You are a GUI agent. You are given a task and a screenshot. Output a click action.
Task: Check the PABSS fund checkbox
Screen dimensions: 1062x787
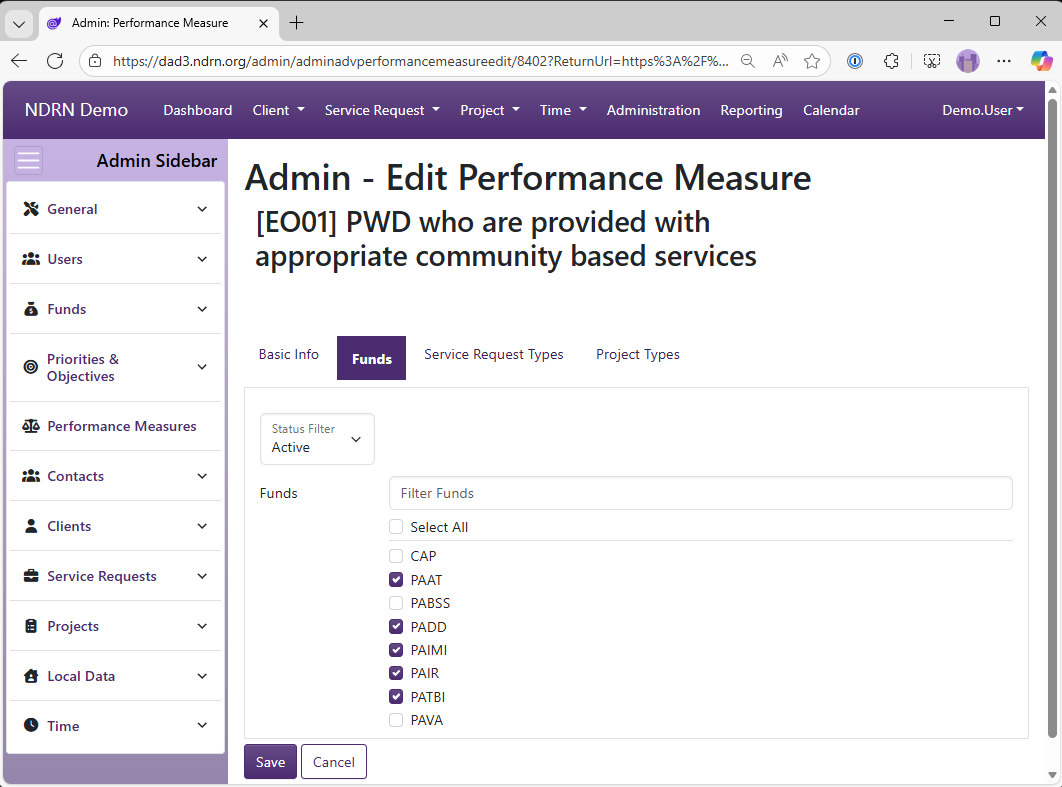click(x=396, y=603)
